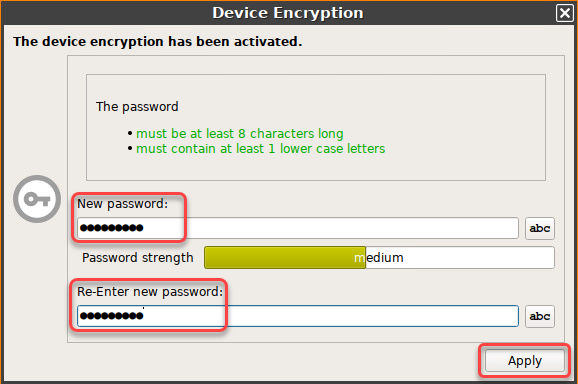Click the masked dots in New password field
Image resolution: width=578 pixels, height=384 pixels.
click(x=112, y=228)
